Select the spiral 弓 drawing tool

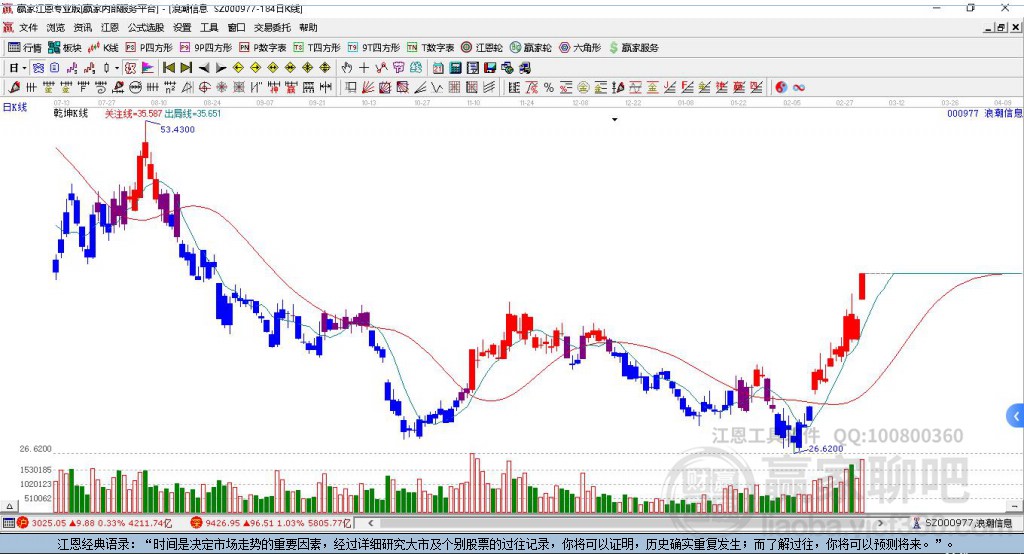101,87
